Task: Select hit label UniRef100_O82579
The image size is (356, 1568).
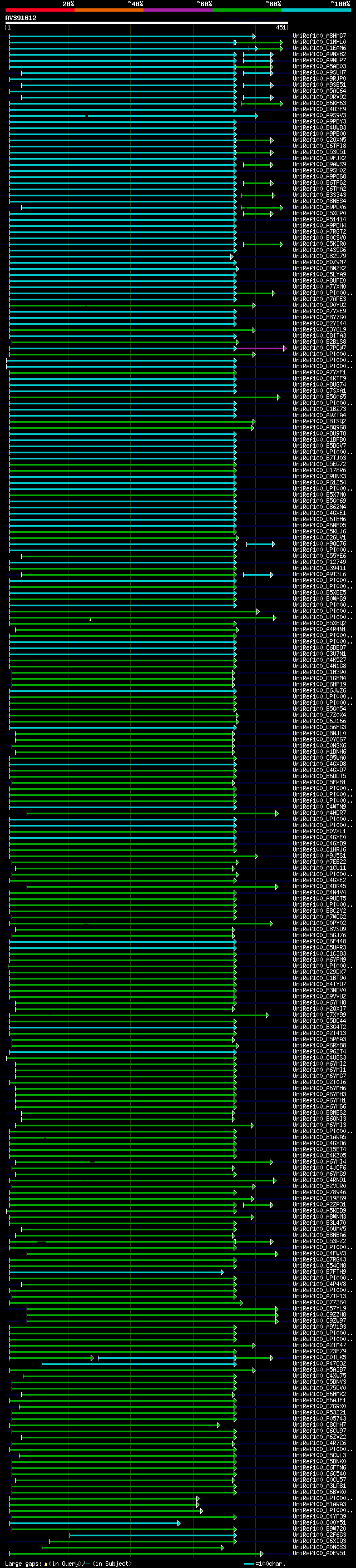Action: 319,256
